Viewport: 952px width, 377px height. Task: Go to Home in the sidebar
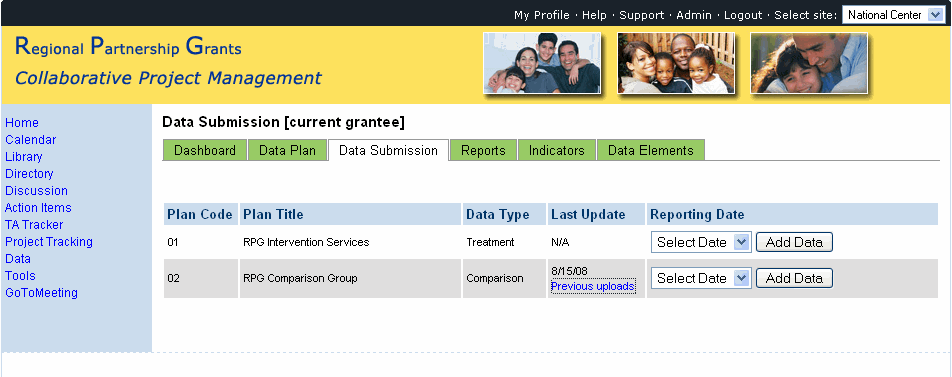pyautogui.click(x=22, y=123)
